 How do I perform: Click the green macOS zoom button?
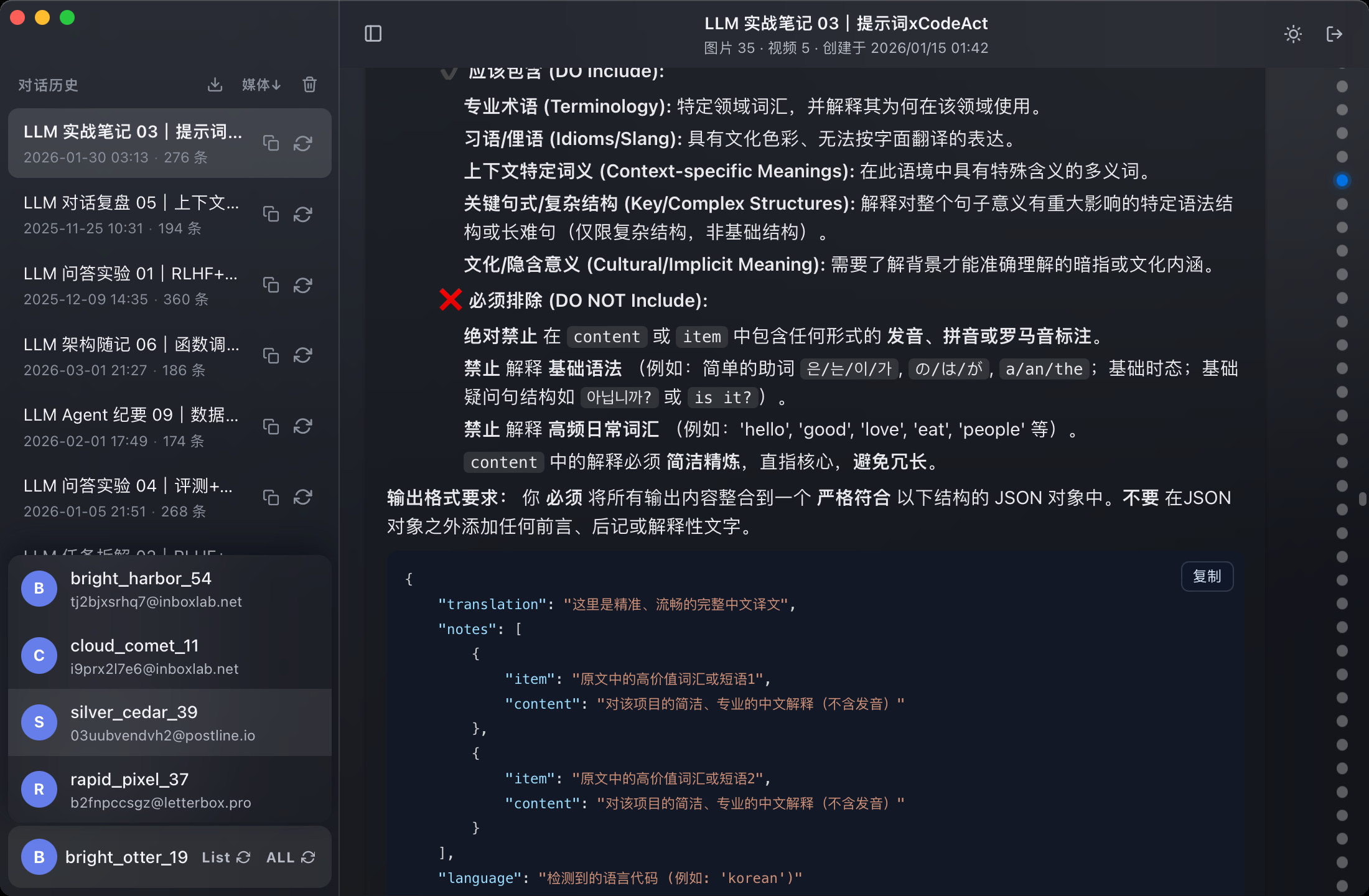[67, 17]
